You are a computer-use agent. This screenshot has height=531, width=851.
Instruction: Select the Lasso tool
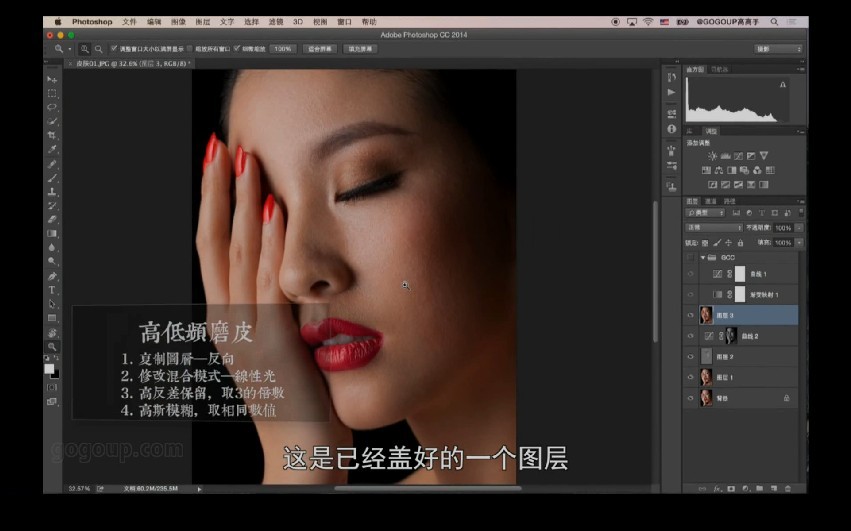pyautogui.click(x=52, y=108)
